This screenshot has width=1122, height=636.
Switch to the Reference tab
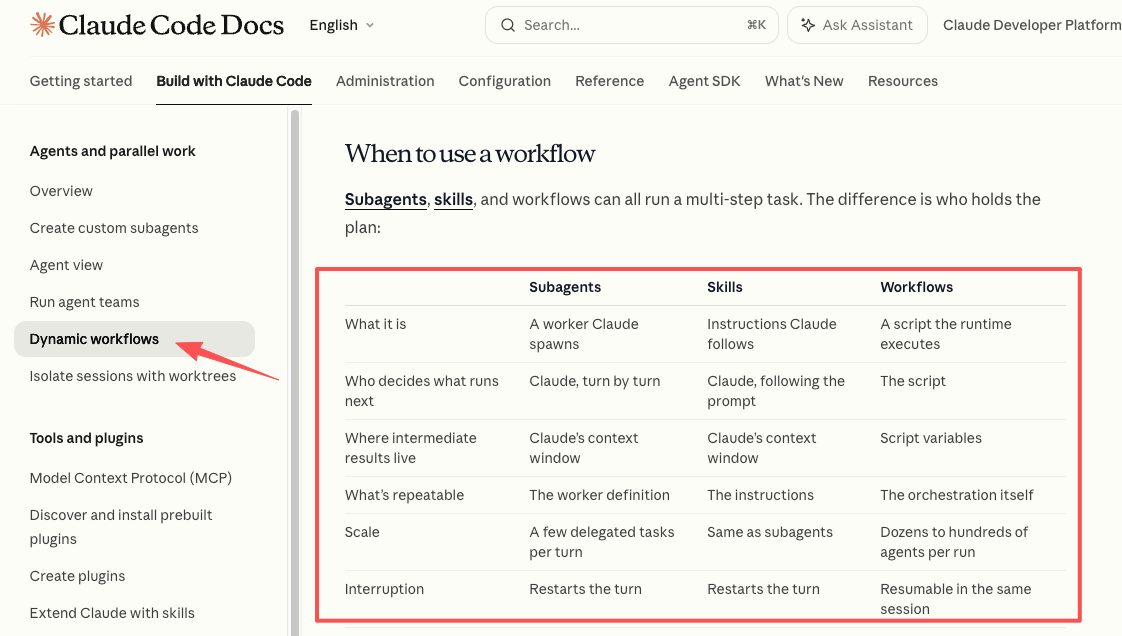point(610,81)
